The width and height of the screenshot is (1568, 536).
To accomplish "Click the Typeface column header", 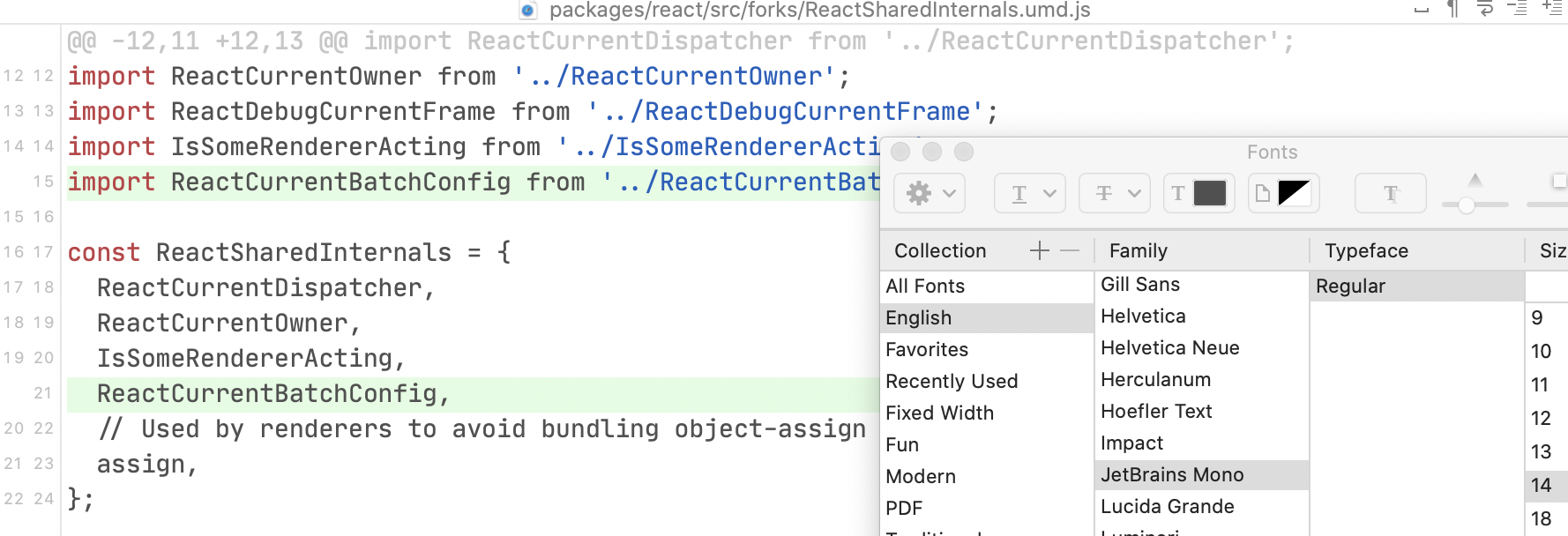I will (x=1366, y=251).
